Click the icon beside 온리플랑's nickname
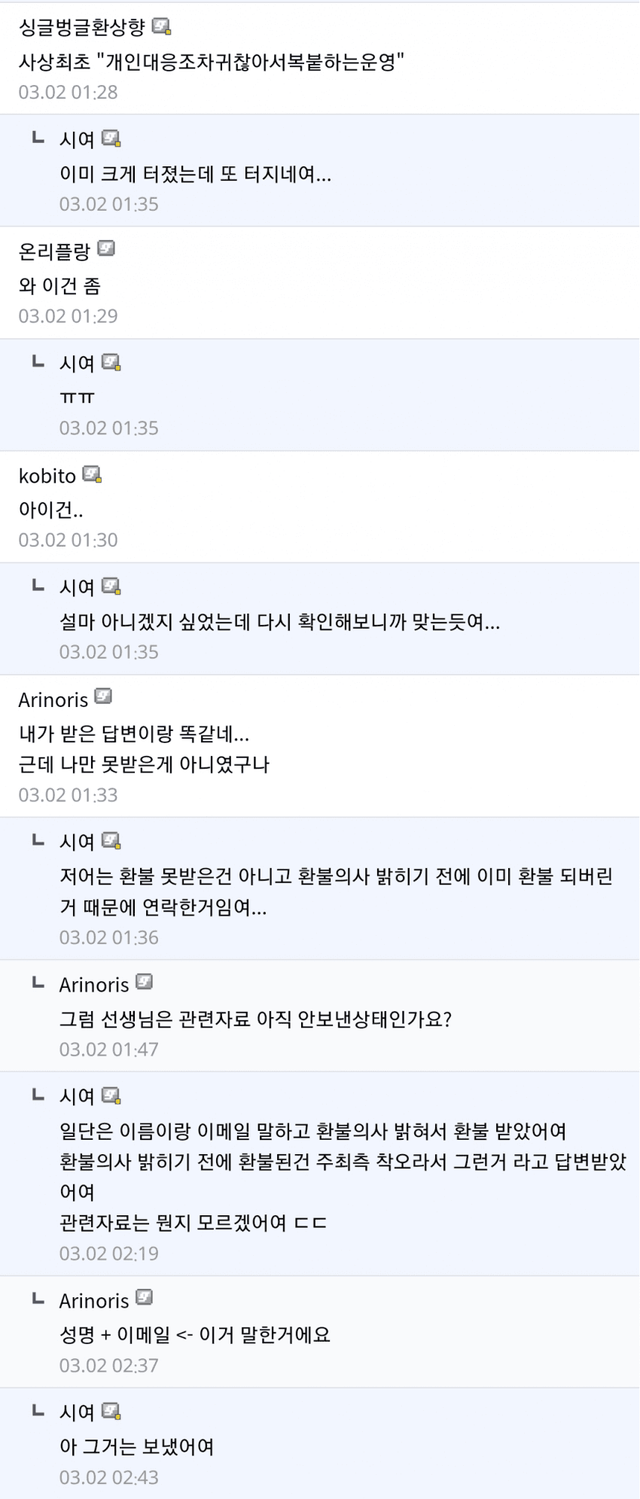 (x=106, y=249)
